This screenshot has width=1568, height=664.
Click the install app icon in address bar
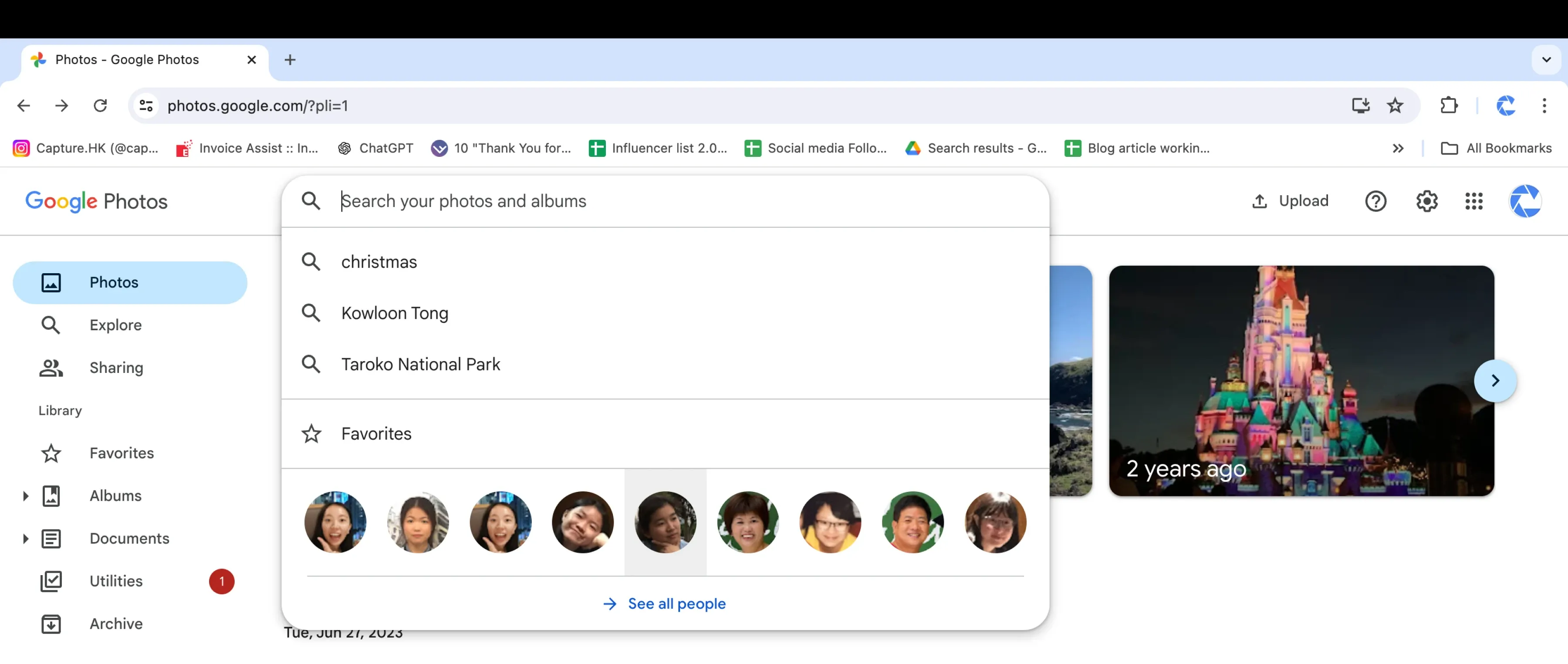click(x=1360, y=106)
